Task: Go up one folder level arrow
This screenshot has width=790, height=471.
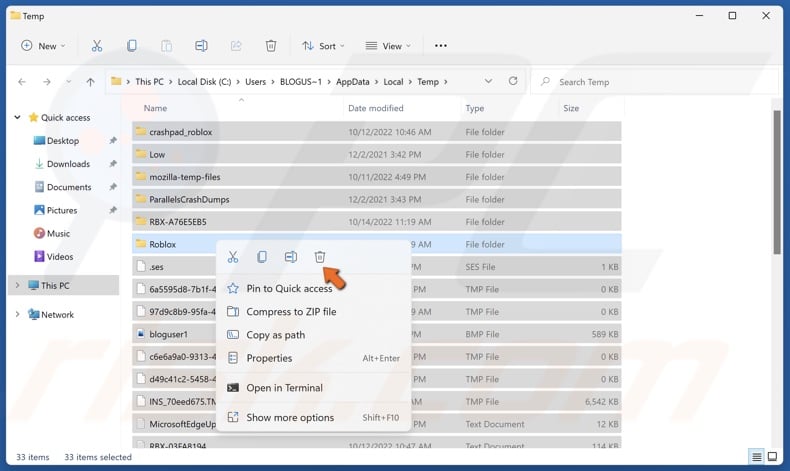Action: click(x=90, y=82)
